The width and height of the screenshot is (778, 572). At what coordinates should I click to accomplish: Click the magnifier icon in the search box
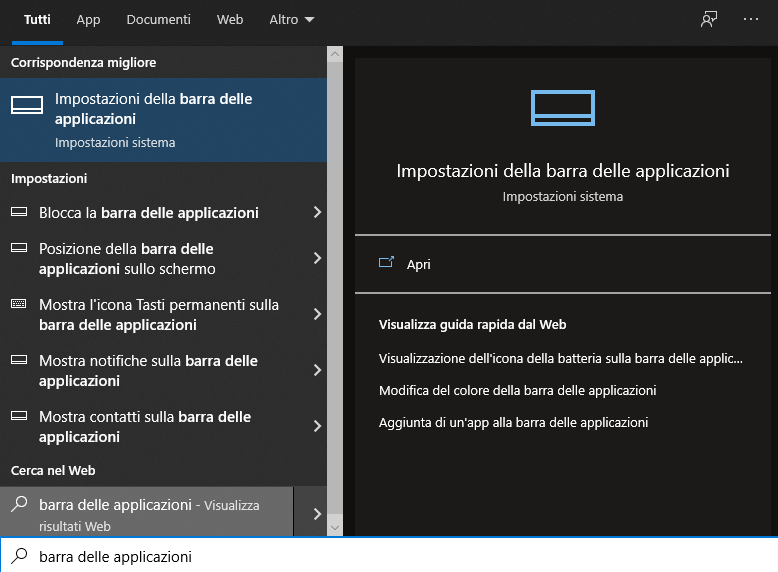tap(19, 556)
